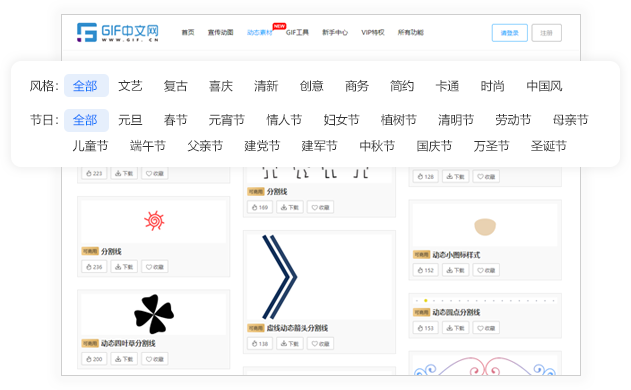Favorite the red spiral 分割线 item
This screenshot has width=631, height=390.
tap(155, 267)
